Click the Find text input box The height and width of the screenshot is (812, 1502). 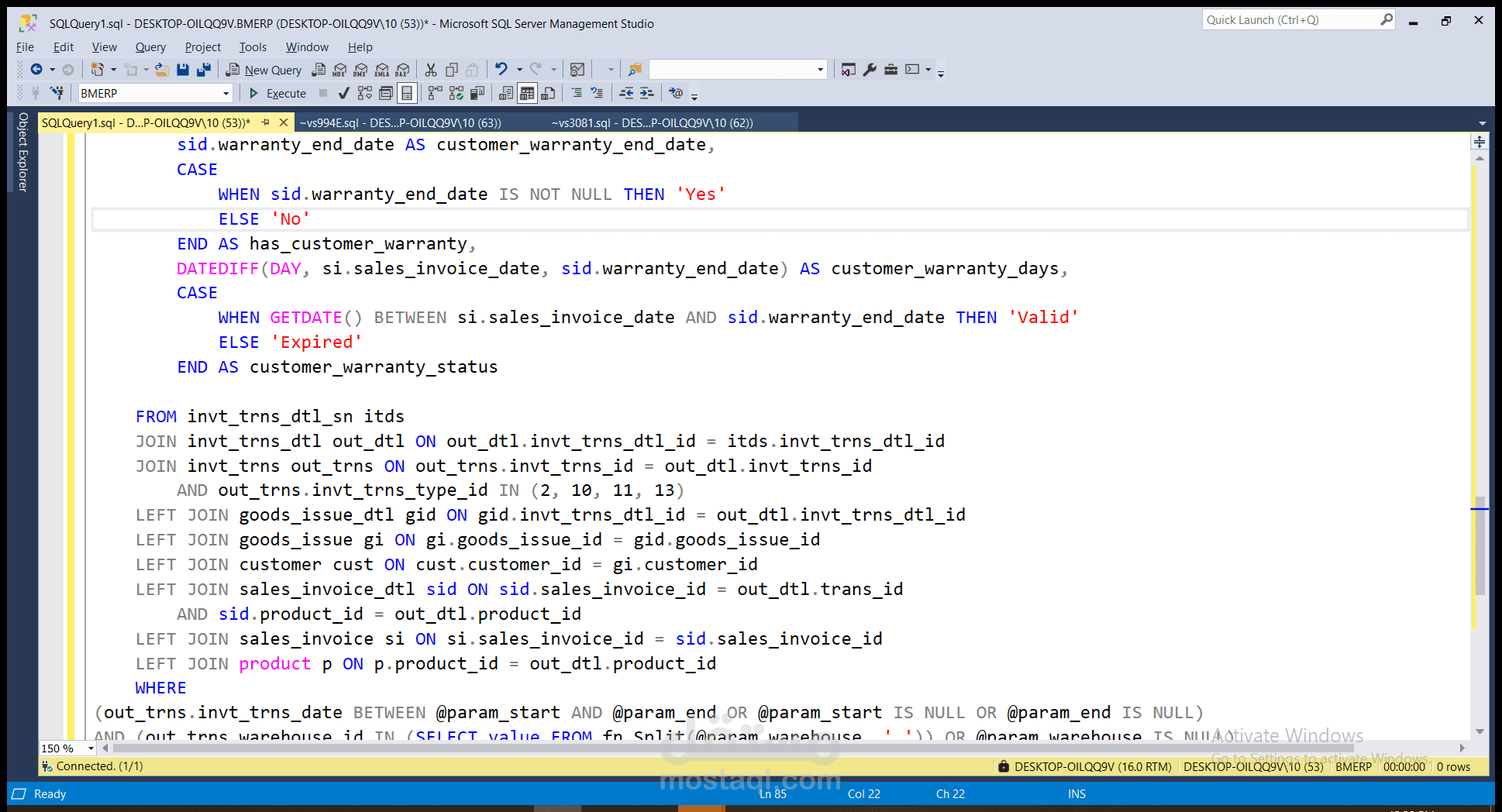732,70
